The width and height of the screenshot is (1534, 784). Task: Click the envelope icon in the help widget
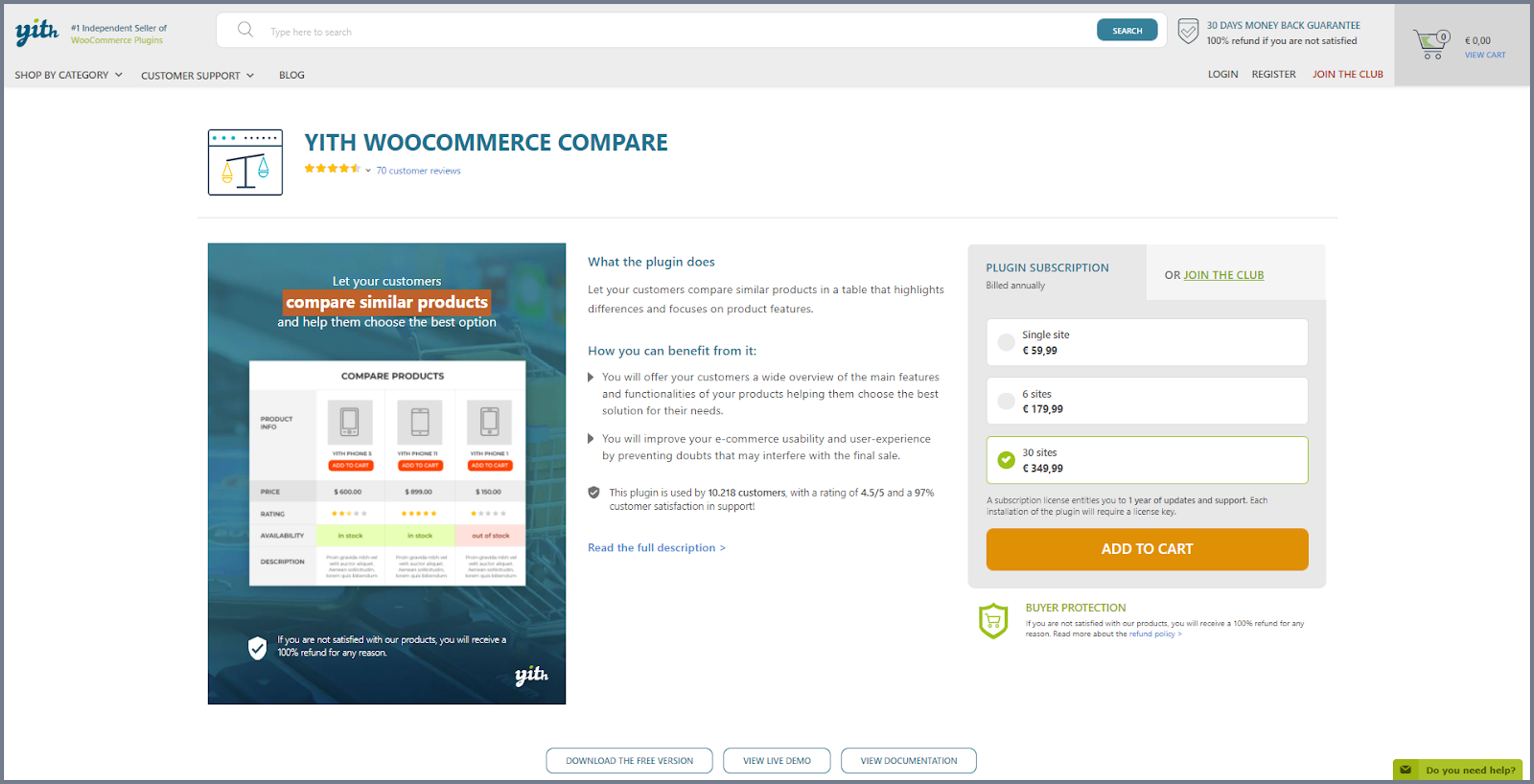tap(1406, 770)
